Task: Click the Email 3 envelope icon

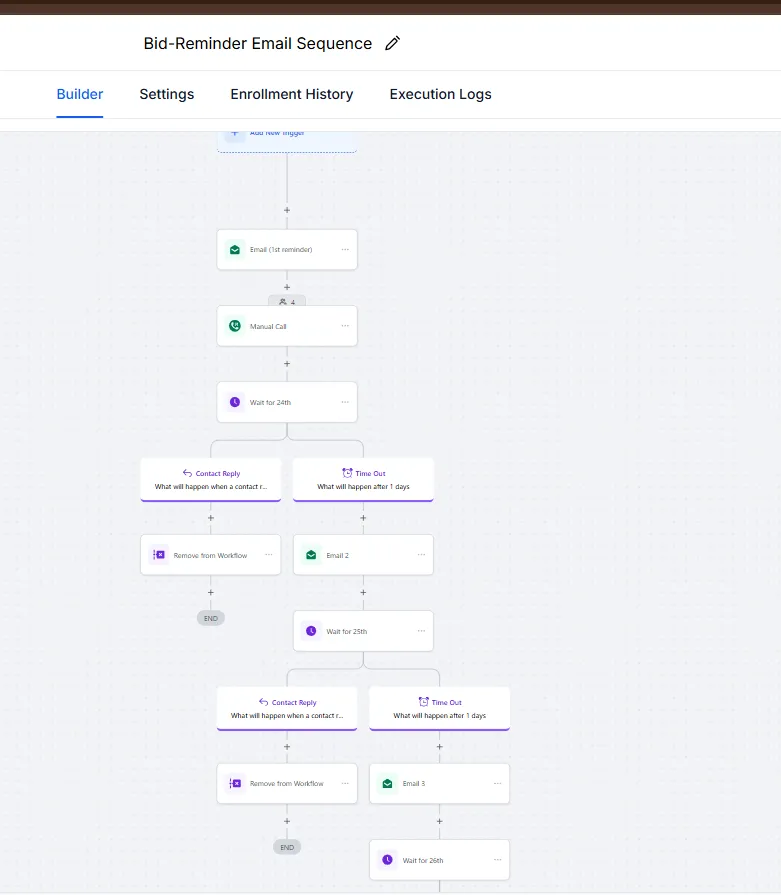Action: point(387,784)
